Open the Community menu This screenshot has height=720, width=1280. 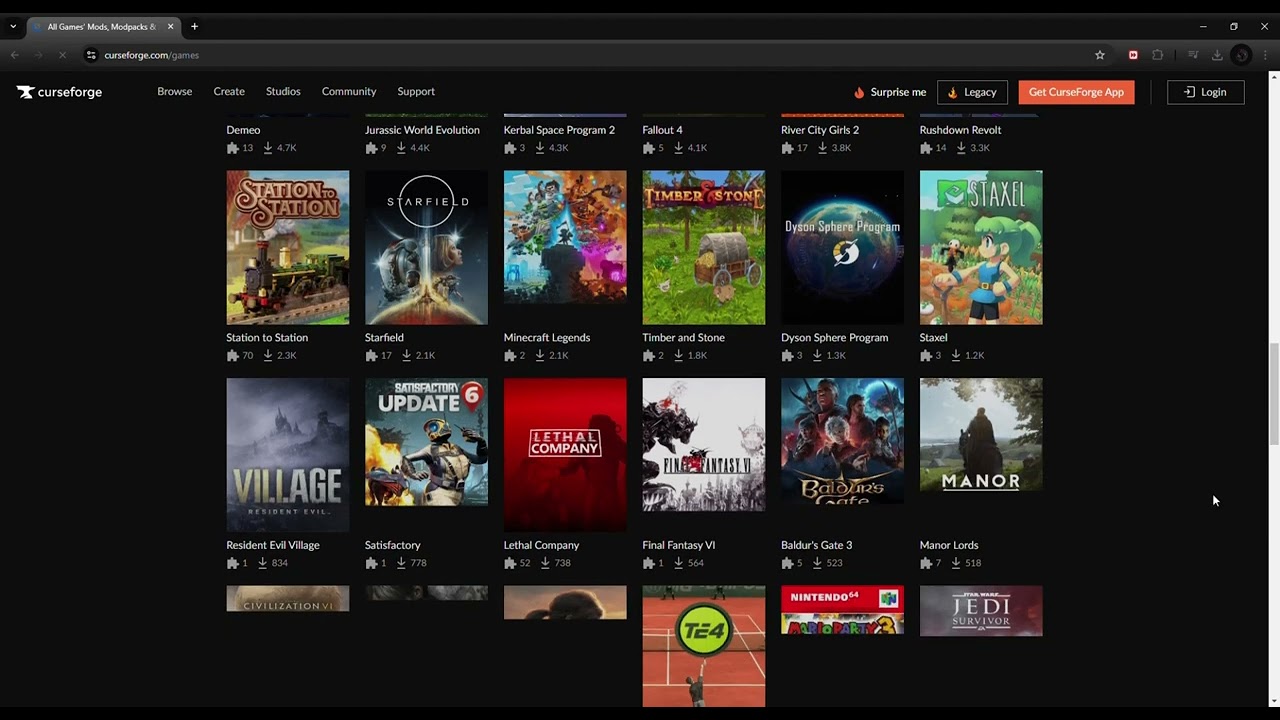(349, 92)
